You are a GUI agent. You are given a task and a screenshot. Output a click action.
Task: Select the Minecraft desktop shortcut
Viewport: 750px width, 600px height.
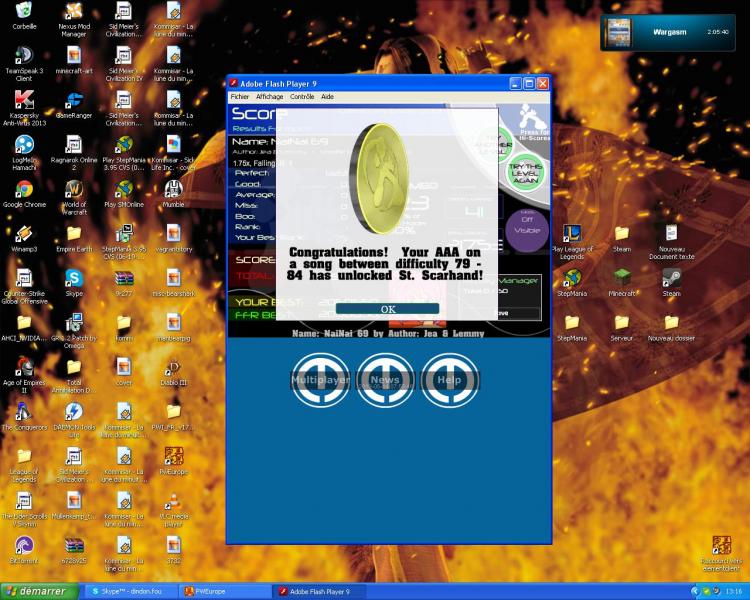(622, 283)
